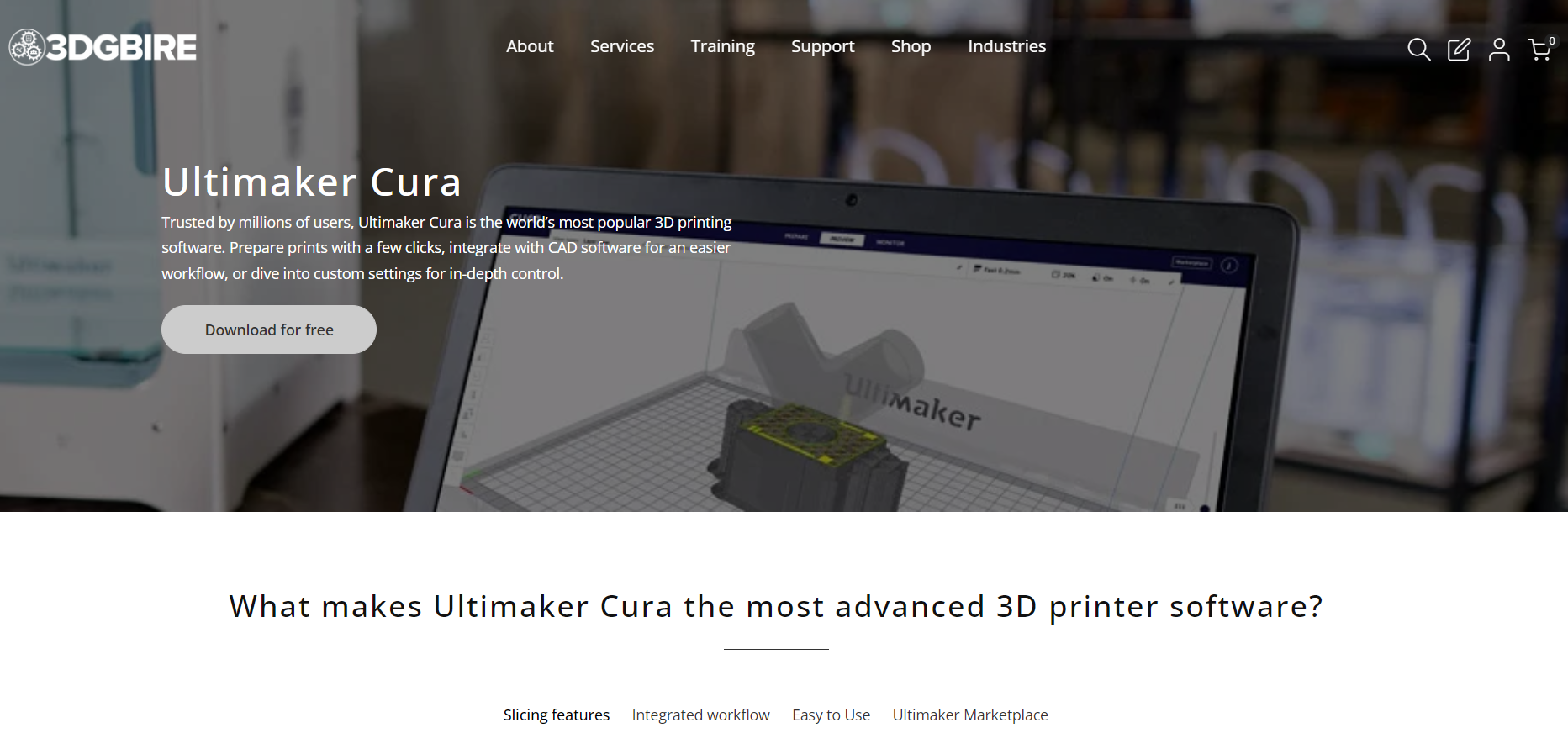
Task: Switch to Easy to Use tab
Action: [831, 715]
